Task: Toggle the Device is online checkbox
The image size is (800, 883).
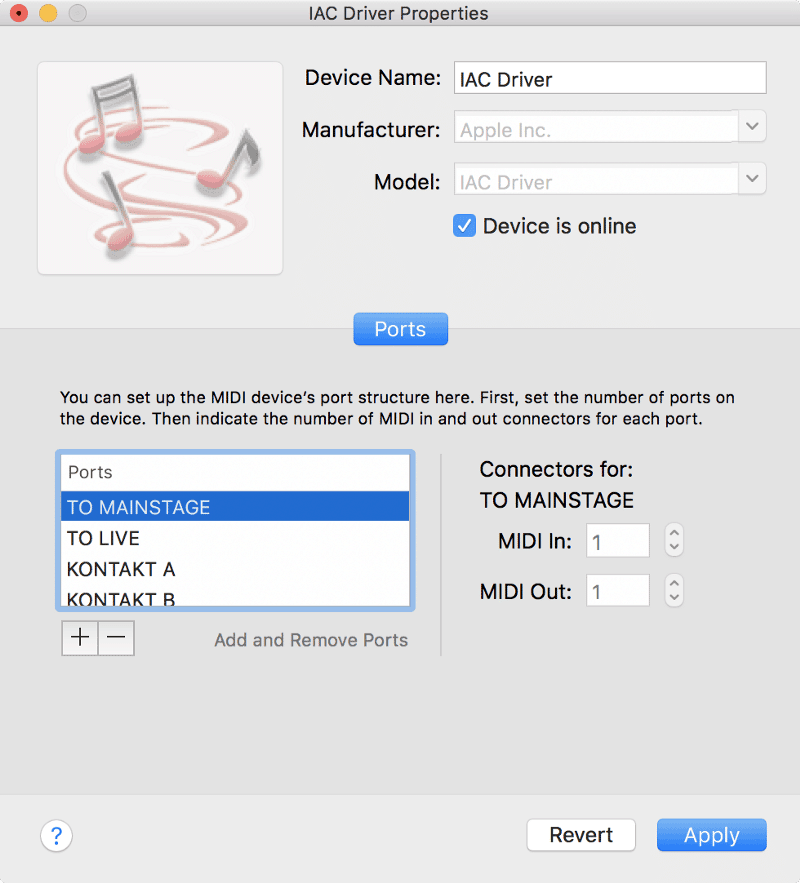Action: pos(464,226)
